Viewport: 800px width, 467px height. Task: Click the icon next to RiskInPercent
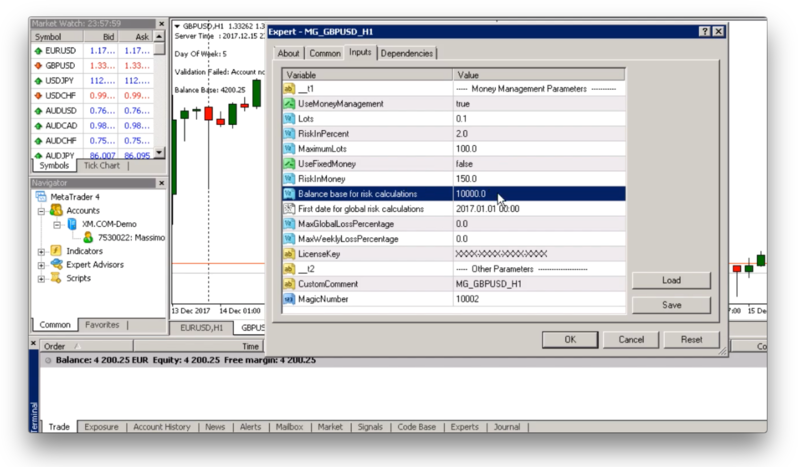(289, 134)
